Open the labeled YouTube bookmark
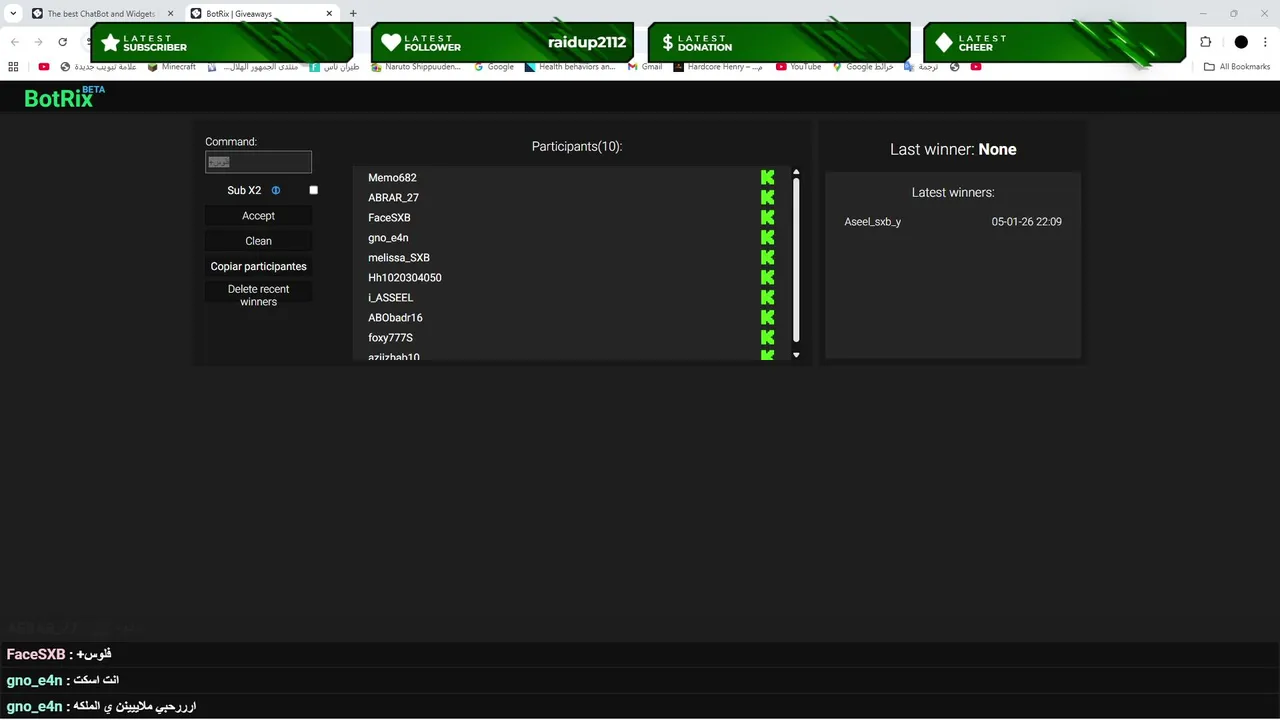Viewport: 1280px width, 720px height. point(798,67)
